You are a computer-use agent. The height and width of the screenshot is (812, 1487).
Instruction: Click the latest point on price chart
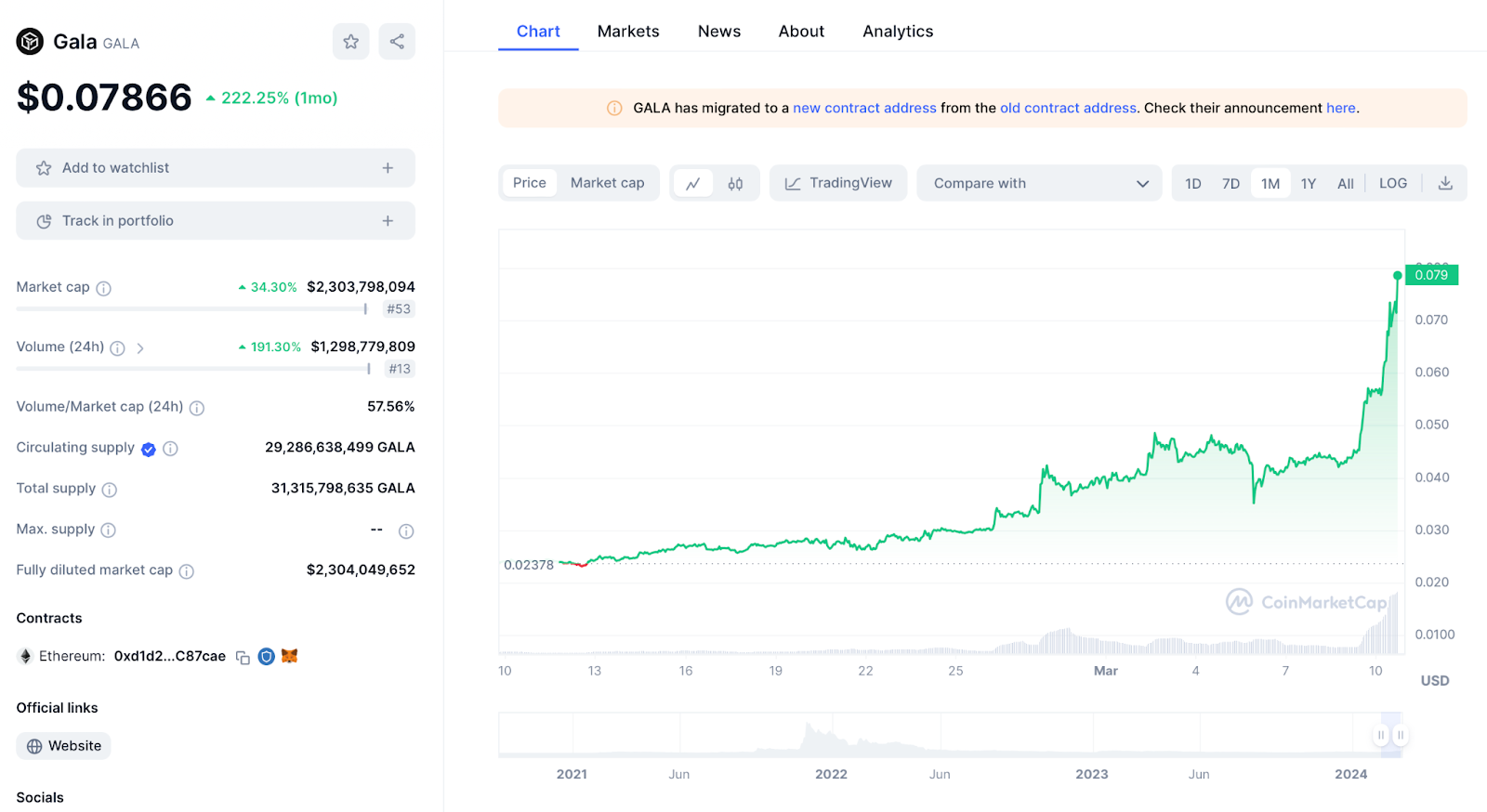(1398, 276)
